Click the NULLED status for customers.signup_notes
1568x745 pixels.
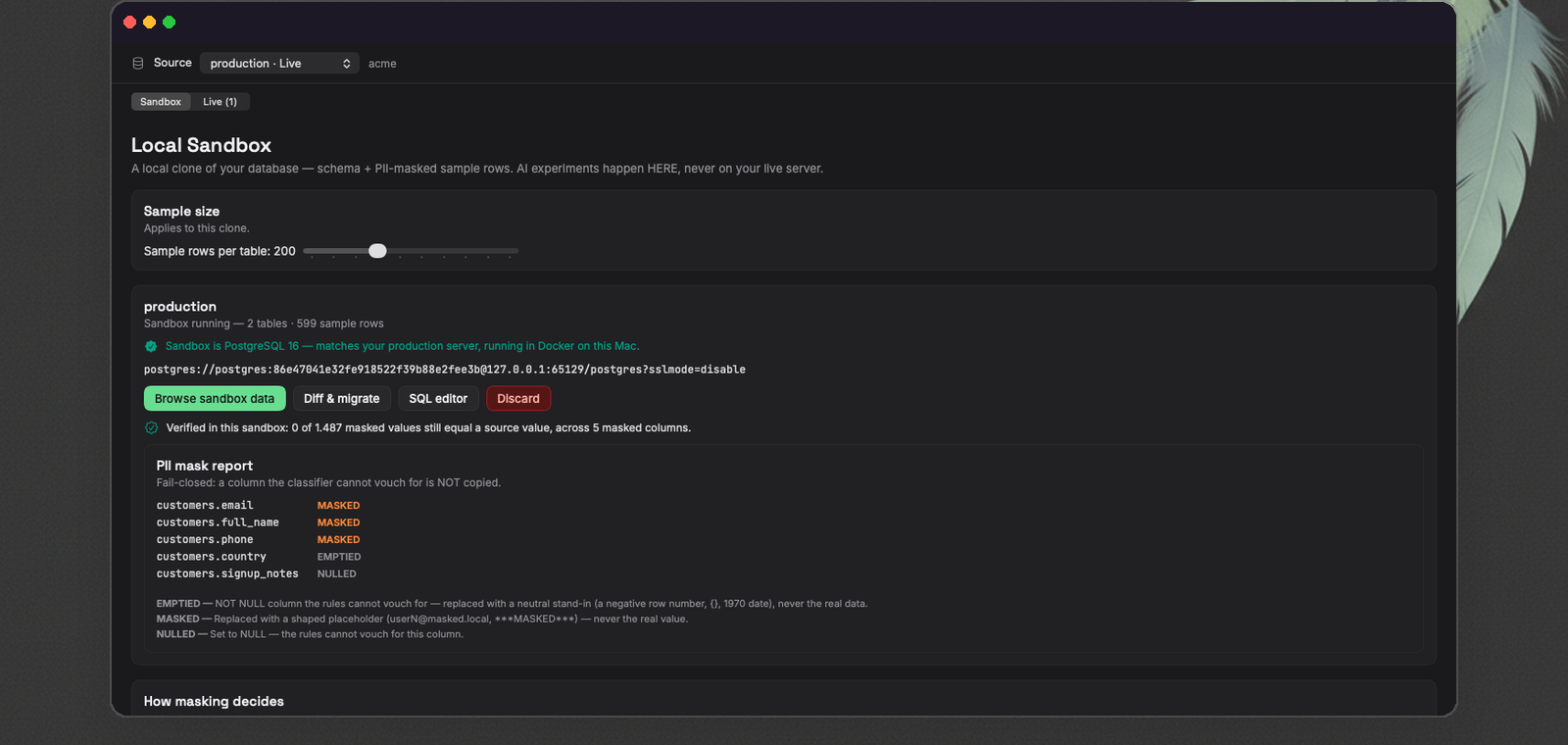[337, 574]
